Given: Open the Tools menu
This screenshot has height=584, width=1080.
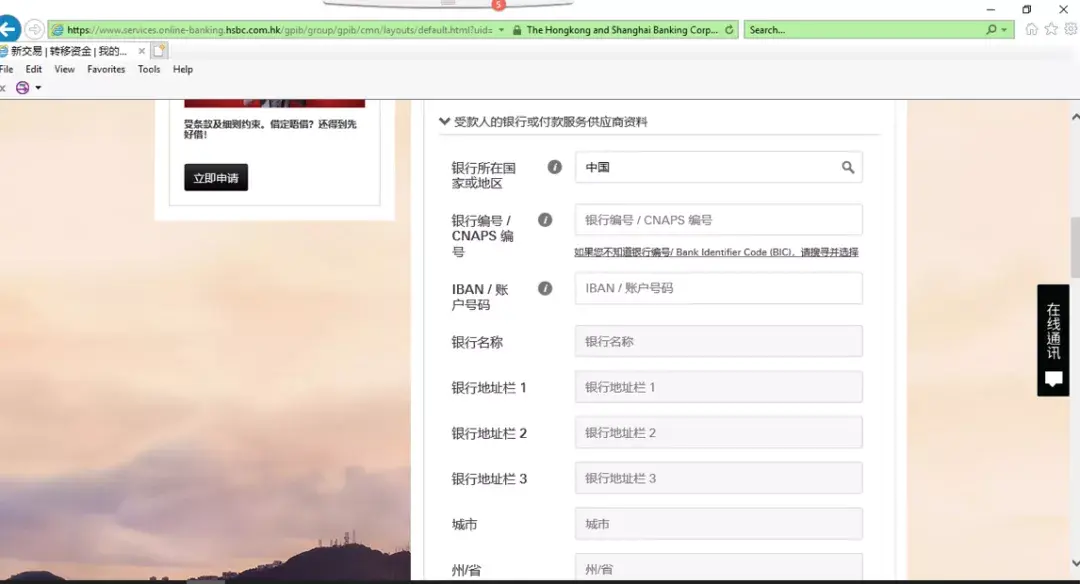Looking at the screenshot, I should (x=148, y=69).
